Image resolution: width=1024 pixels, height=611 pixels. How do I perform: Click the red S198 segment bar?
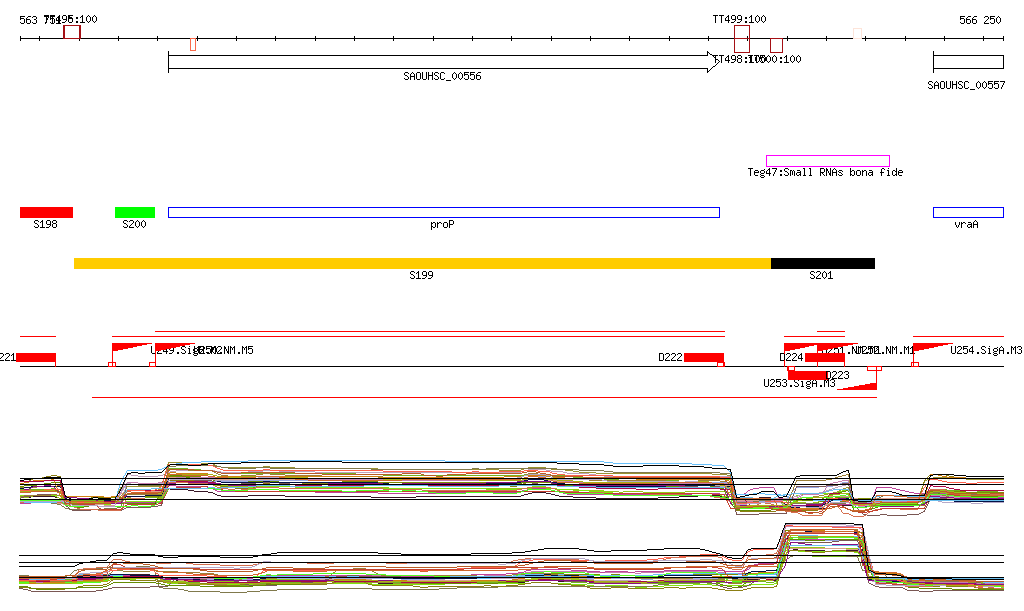(46, 212)
